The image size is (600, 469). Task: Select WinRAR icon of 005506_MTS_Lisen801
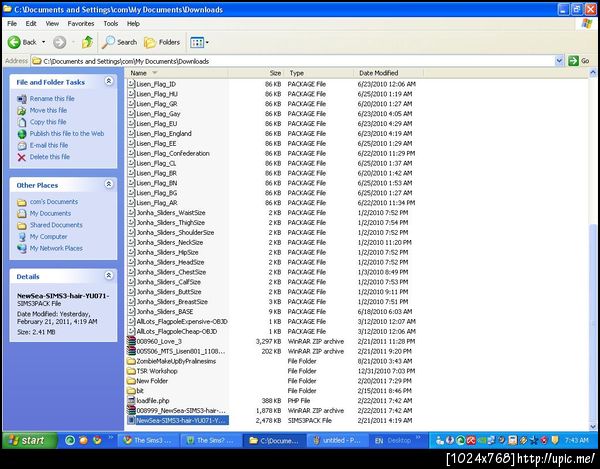[x=131, y=351]
